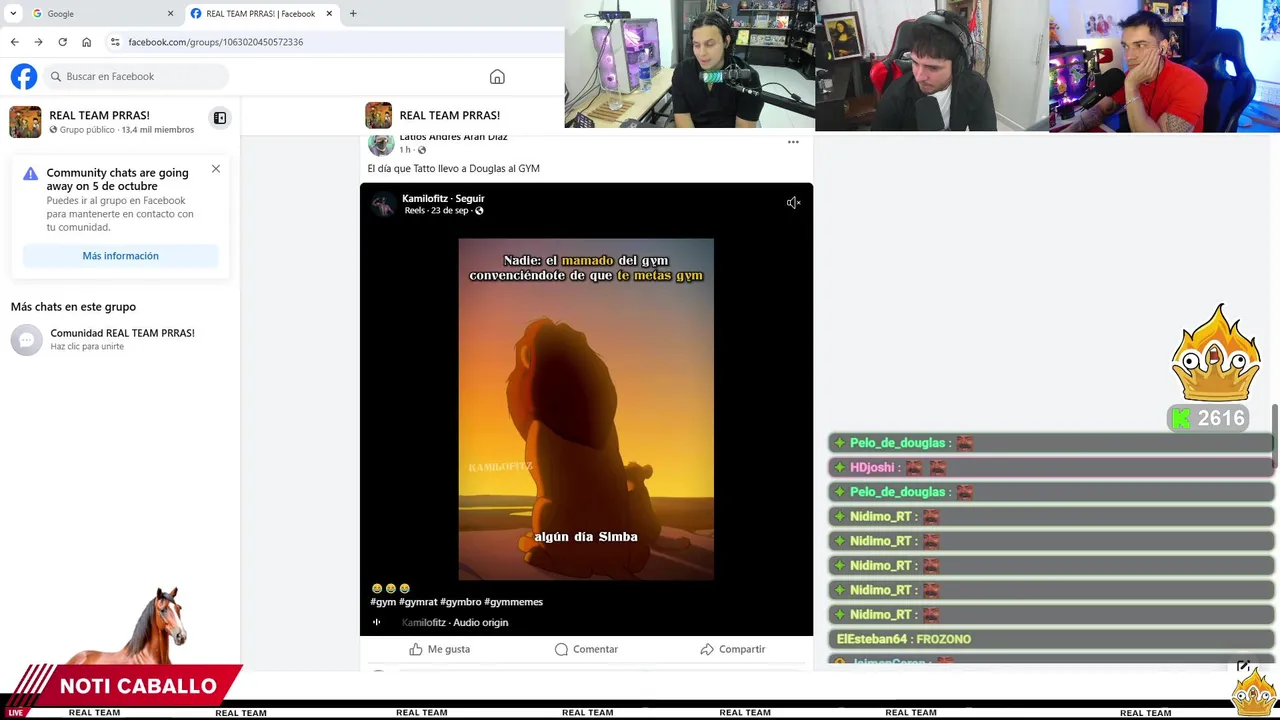Search in Buscar en Facebook field
Image resolution: width=1280 pixels, height=720 pixels.
(136, 76)
